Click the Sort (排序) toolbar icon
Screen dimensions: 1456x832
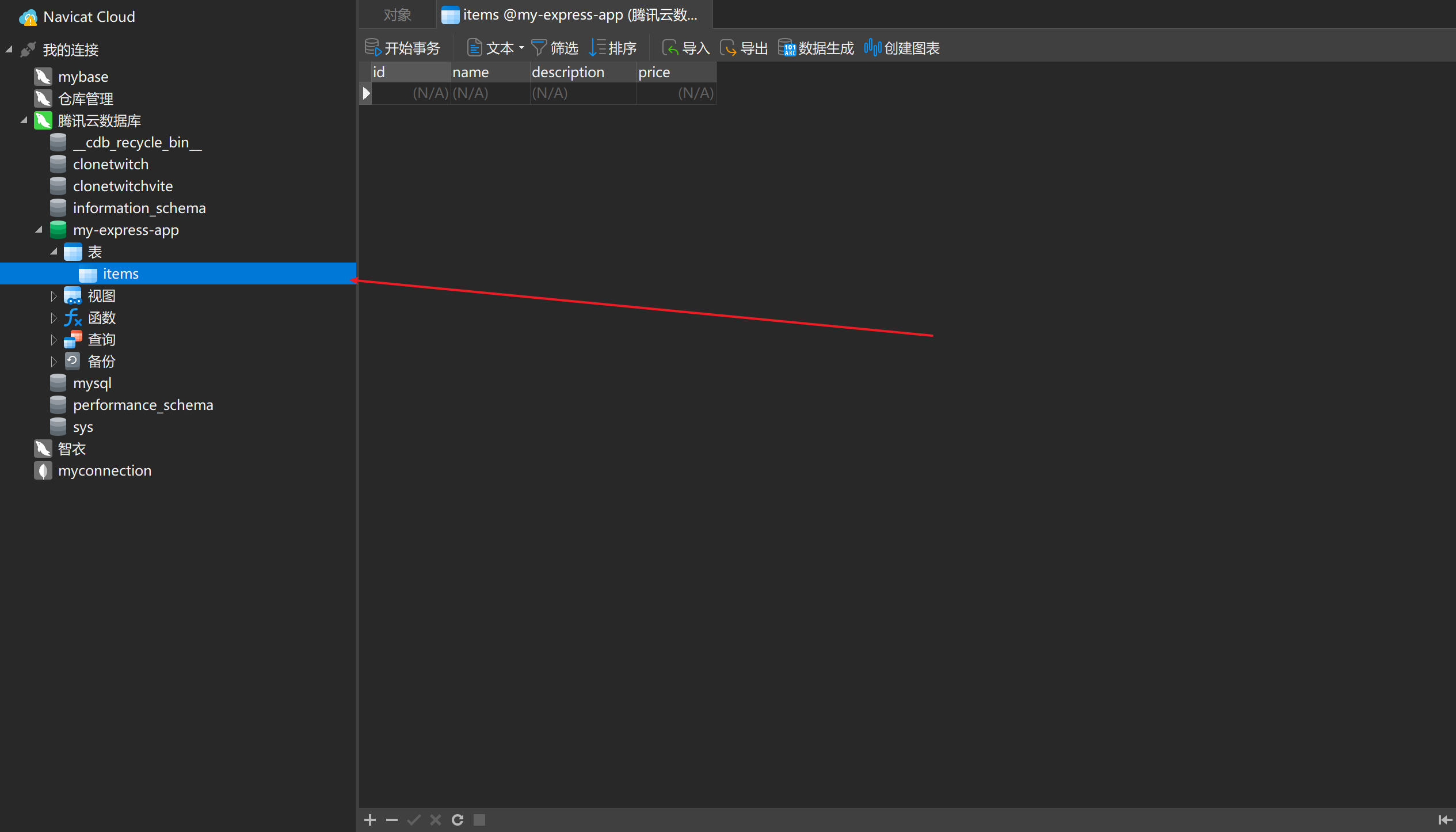597,48
